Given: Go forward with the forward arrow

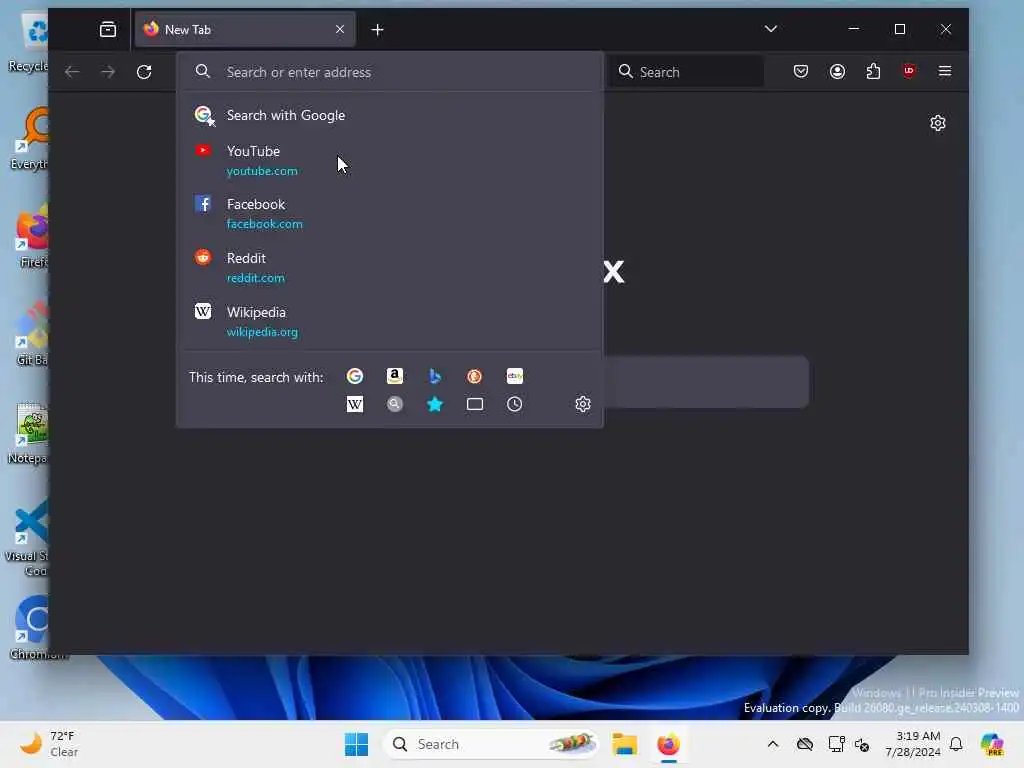Looking at the screenshot, I should tap(108, 72).
